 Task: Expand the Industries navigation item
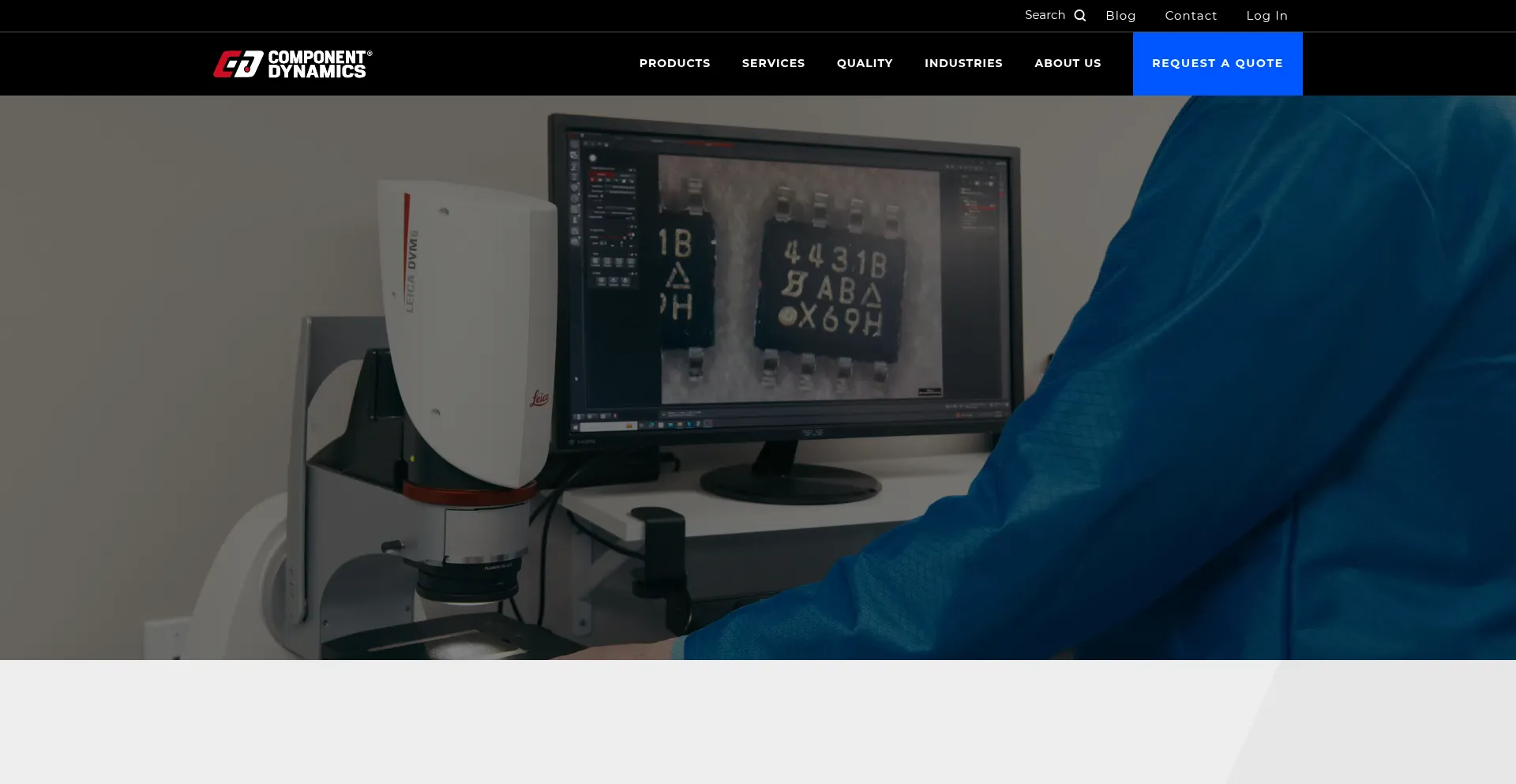click(x=963, y=63)
